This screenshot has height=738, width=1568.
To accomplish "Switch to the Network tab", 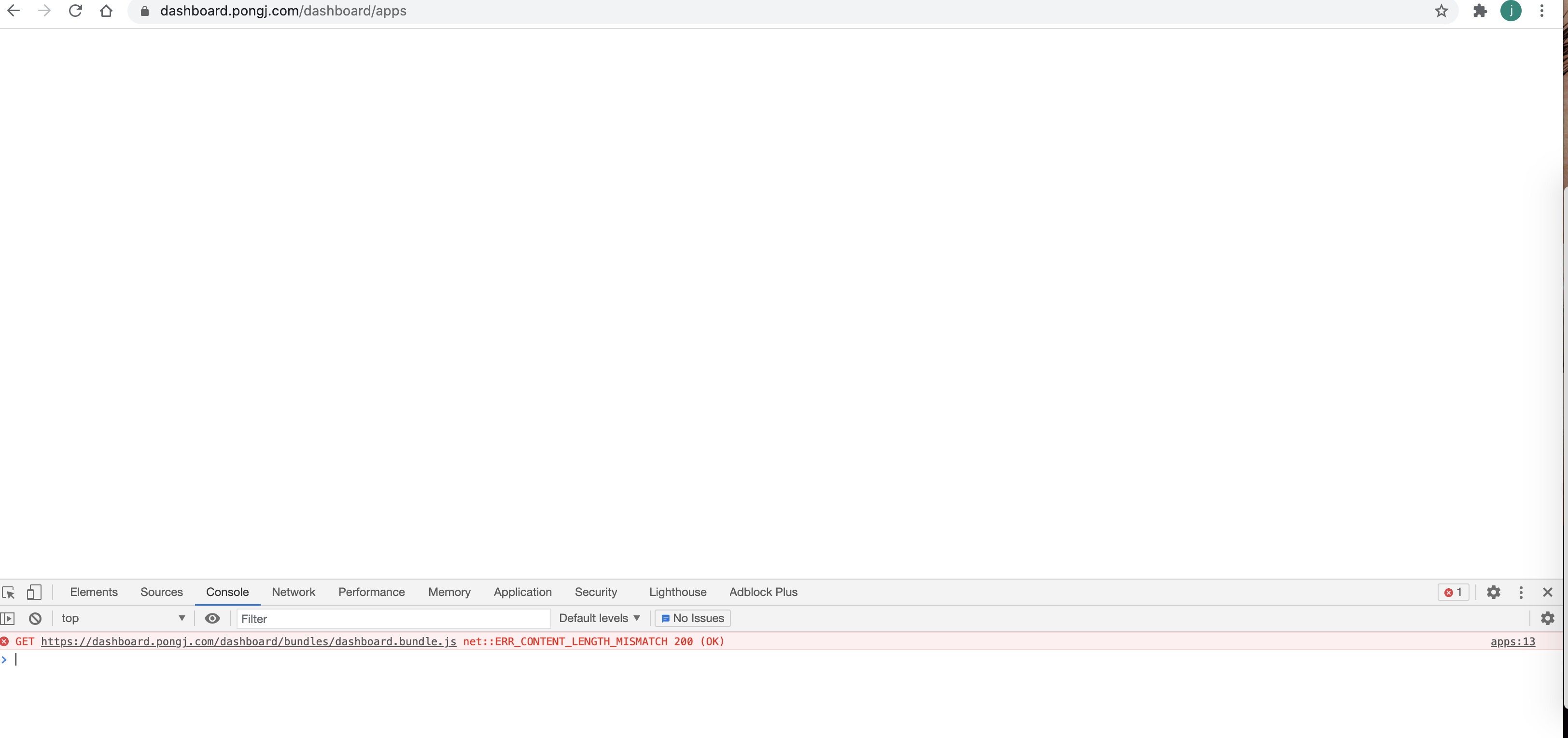I will coord(294,592).
